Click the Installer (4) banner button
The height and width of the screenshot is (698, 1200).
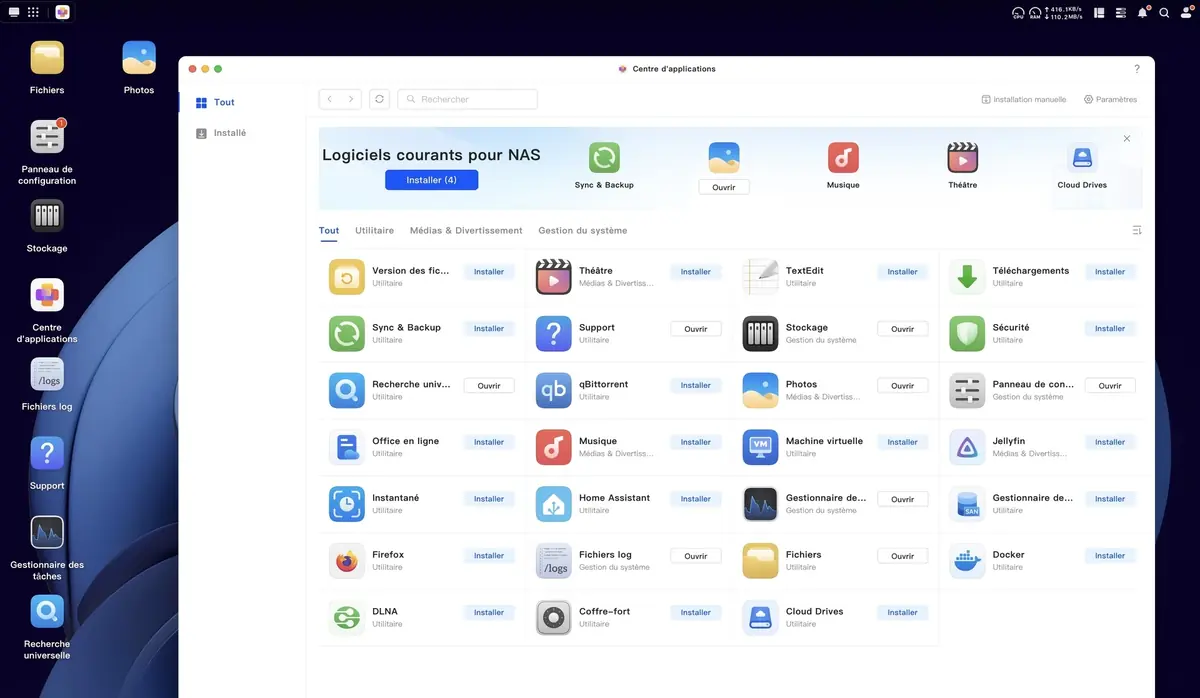click(431, 179)
